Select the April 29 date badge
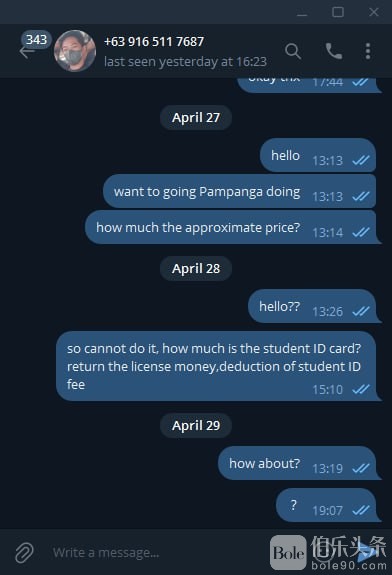Viewport: 392px width, 575px height. pyautogui.click(x=196, y=425)
